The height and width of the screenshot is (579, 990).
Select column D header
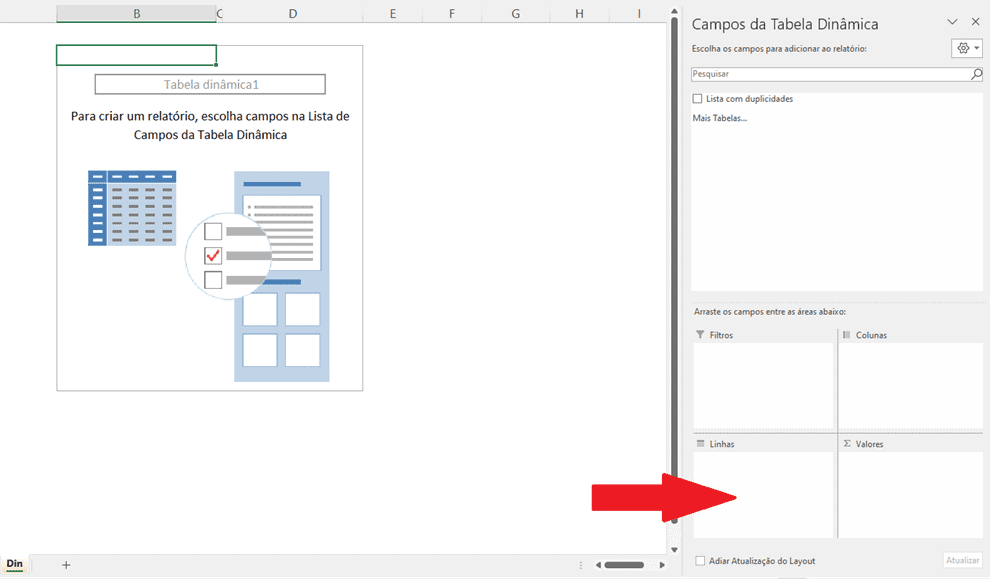tap(292, 13)
